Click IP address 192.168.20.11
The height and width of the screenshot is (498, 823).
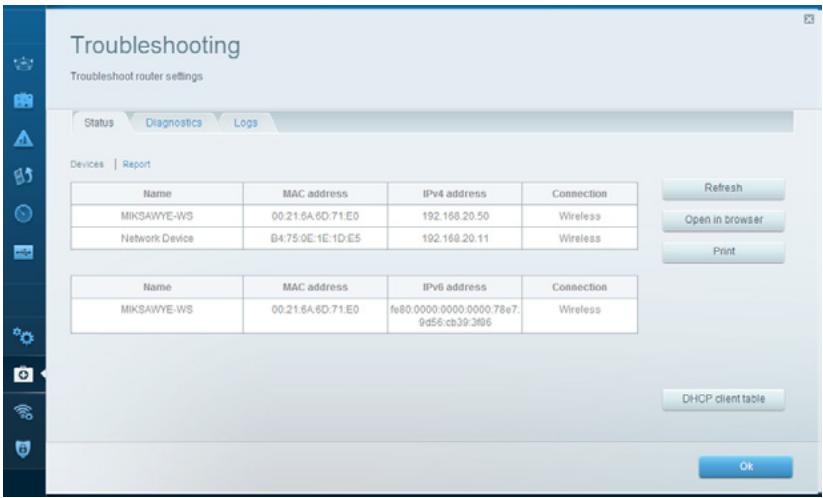pyautogui.click(x=455, y=238)
